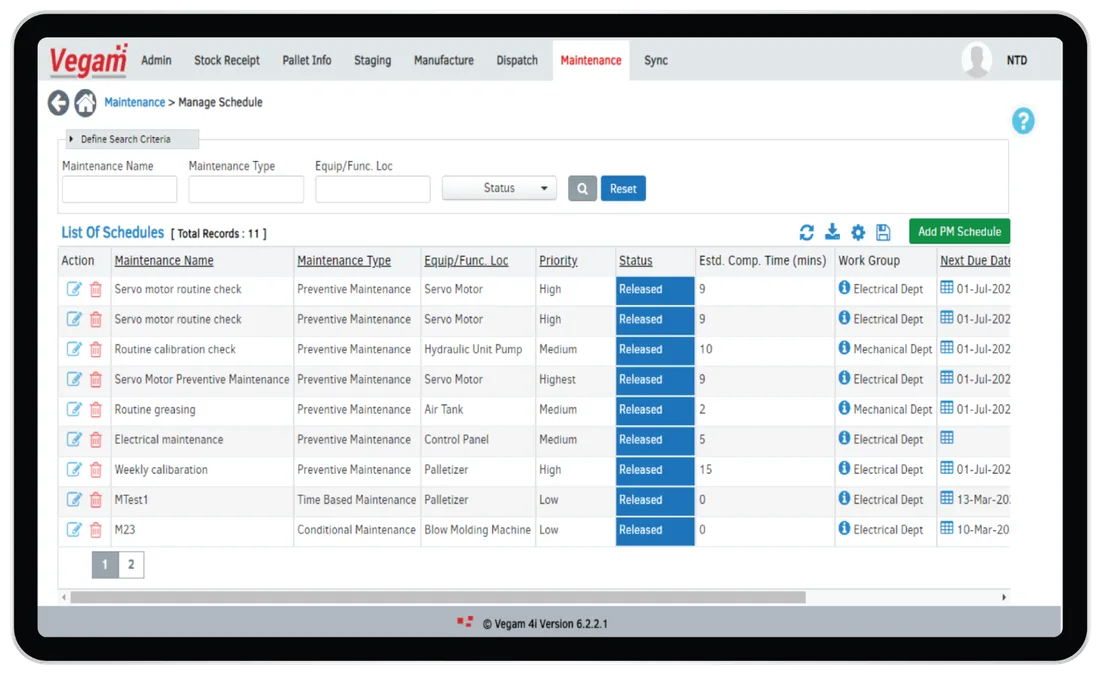Delete the Weekly calibaration schedule
The height and width of the screenshot is (674, 1100).
[x=96, y=470]
